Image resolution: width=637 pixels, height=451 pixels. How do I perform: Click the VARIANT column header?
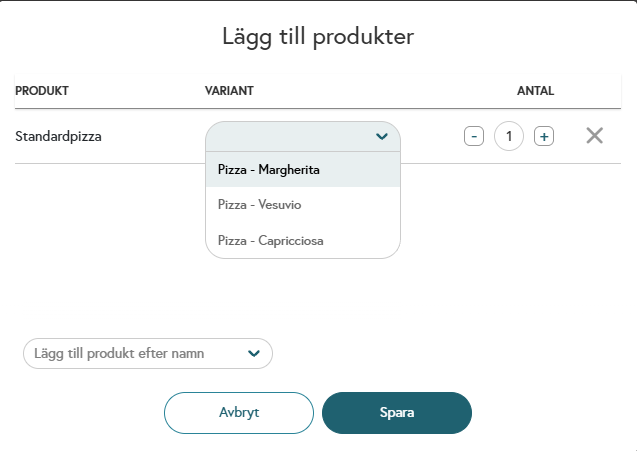tap(229, 91)
